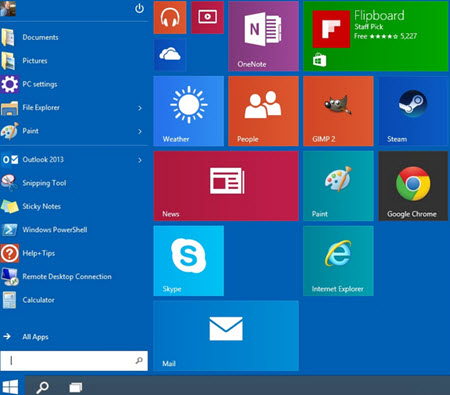450x395 pixels.
Task: Open the Google Chrome tile
Action: point(413,186)
